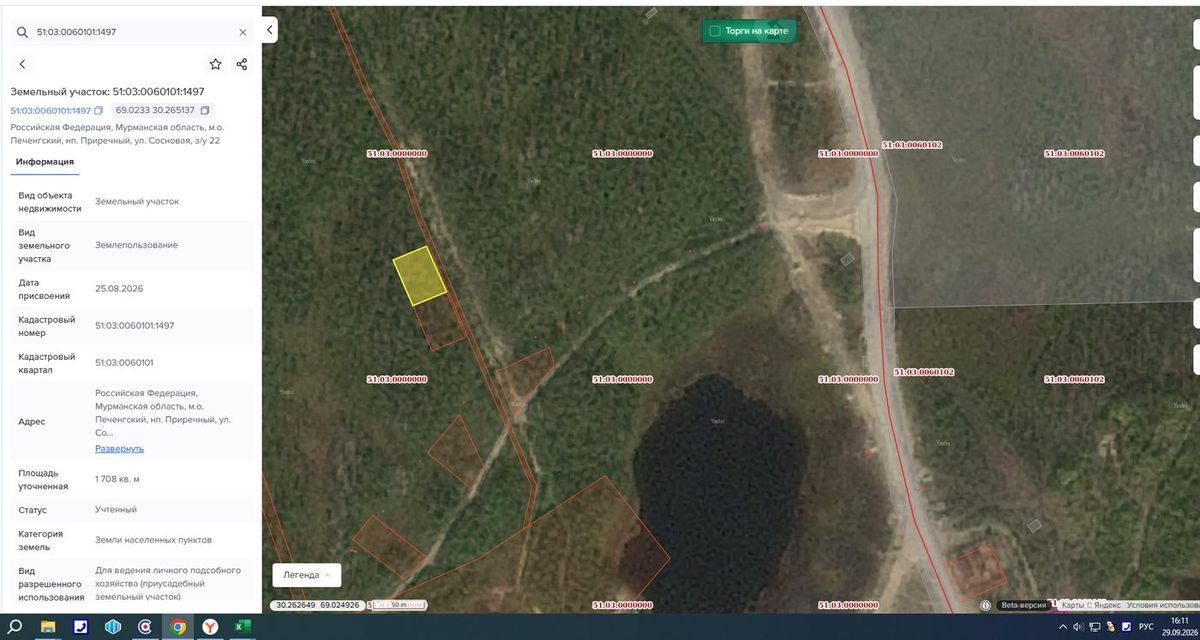The width and height of the screenshot is (1200, 640).
Task: Open the blue phone app in the taskbar
Action: (x=80, y=627)
